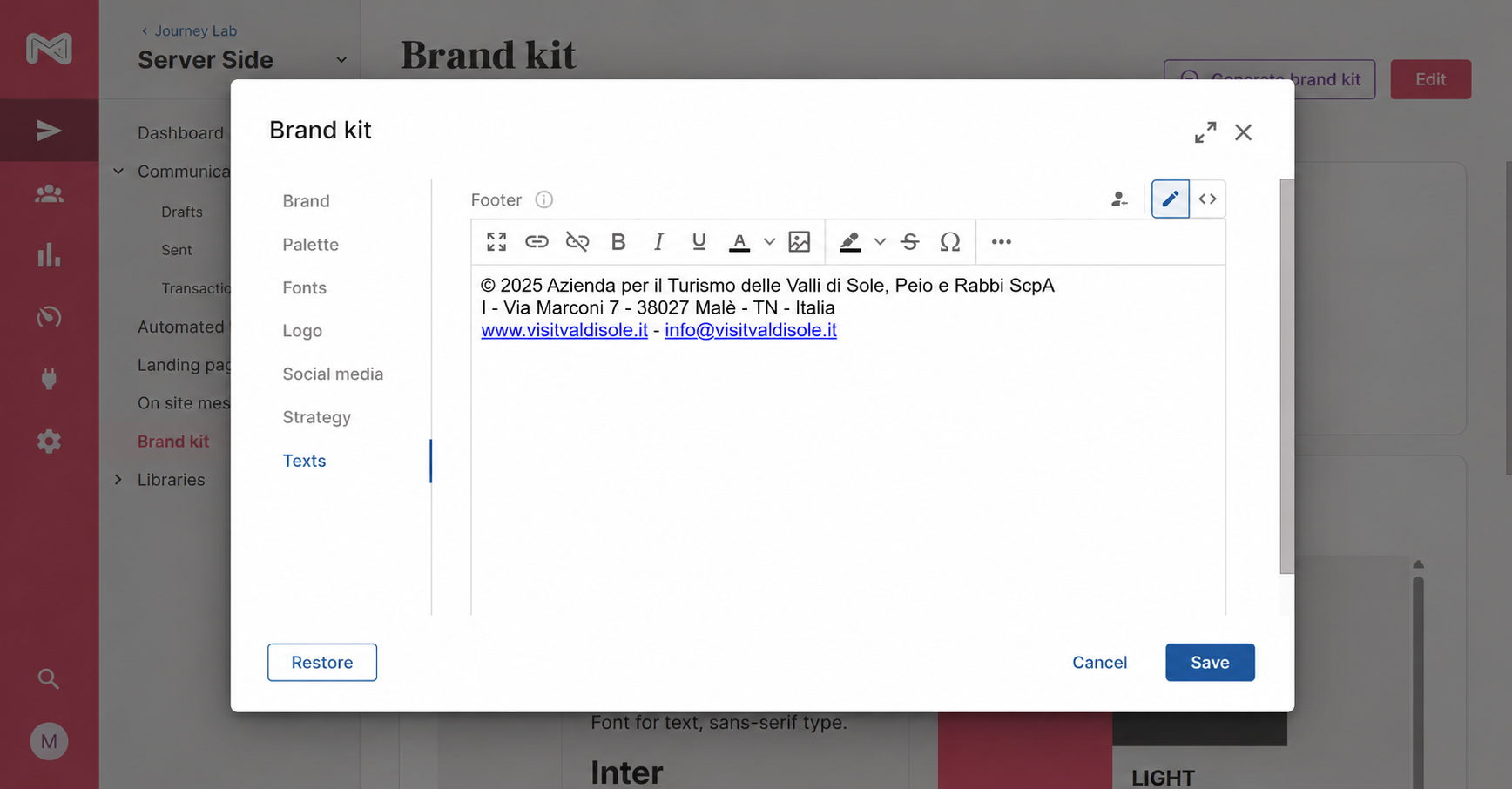Open the special characters omega icon
The height and width of the screenshot is (789, 1512).
[950, 242]
